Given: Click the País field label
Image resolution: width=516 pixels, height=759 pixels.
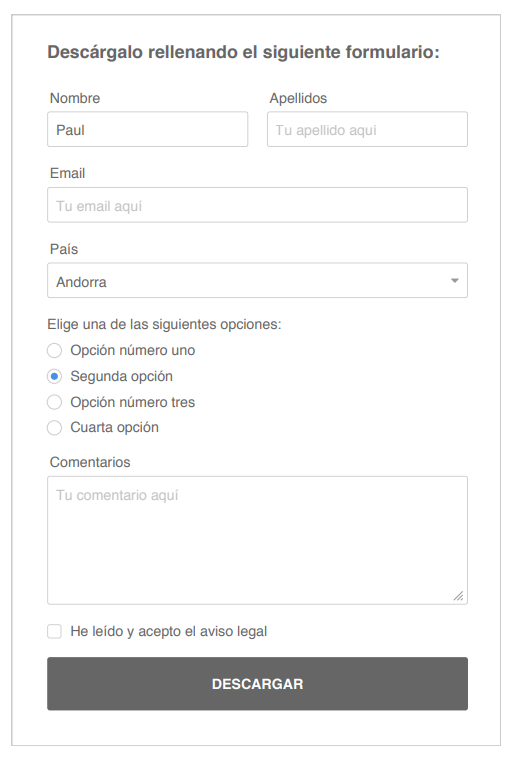Looking at the screenshot, I should click(x=64, y=249).
